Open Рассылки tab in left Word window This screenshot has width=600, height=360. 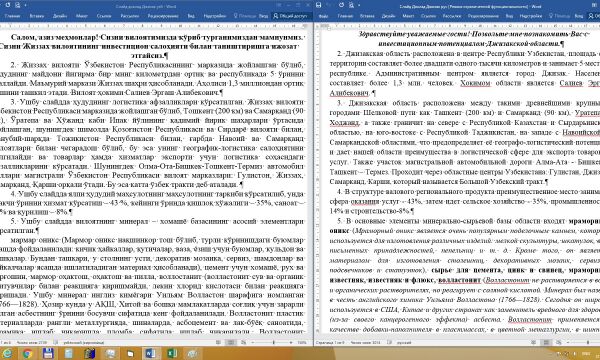[x=130, y=16]
